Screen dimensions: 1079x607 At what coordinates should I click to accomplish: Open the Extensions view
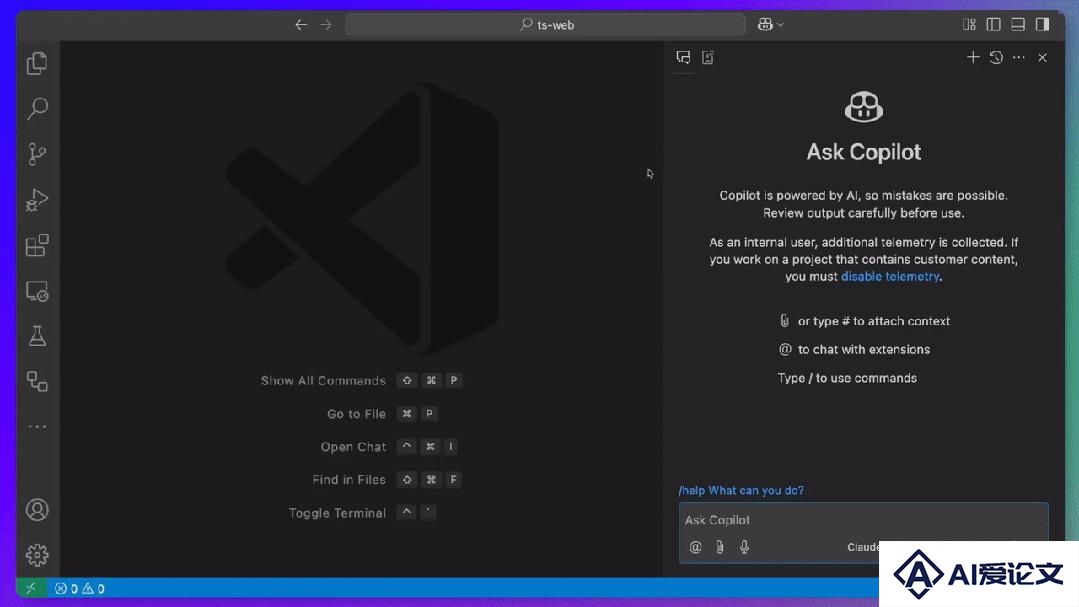[x=37, y=245]
